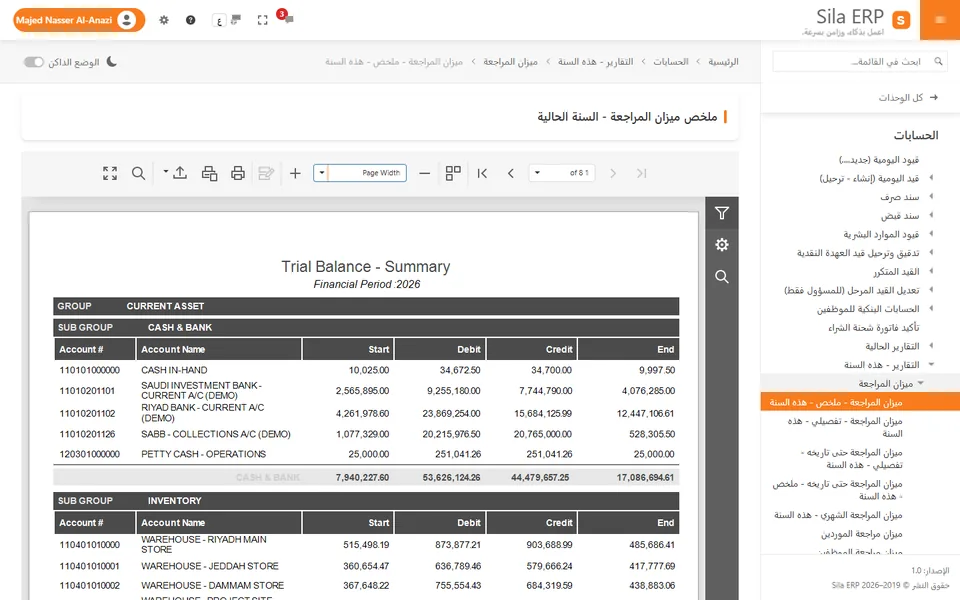Jump to last report page
The width and height of the screenshot is (960, 600).
(x=642, y=173)
